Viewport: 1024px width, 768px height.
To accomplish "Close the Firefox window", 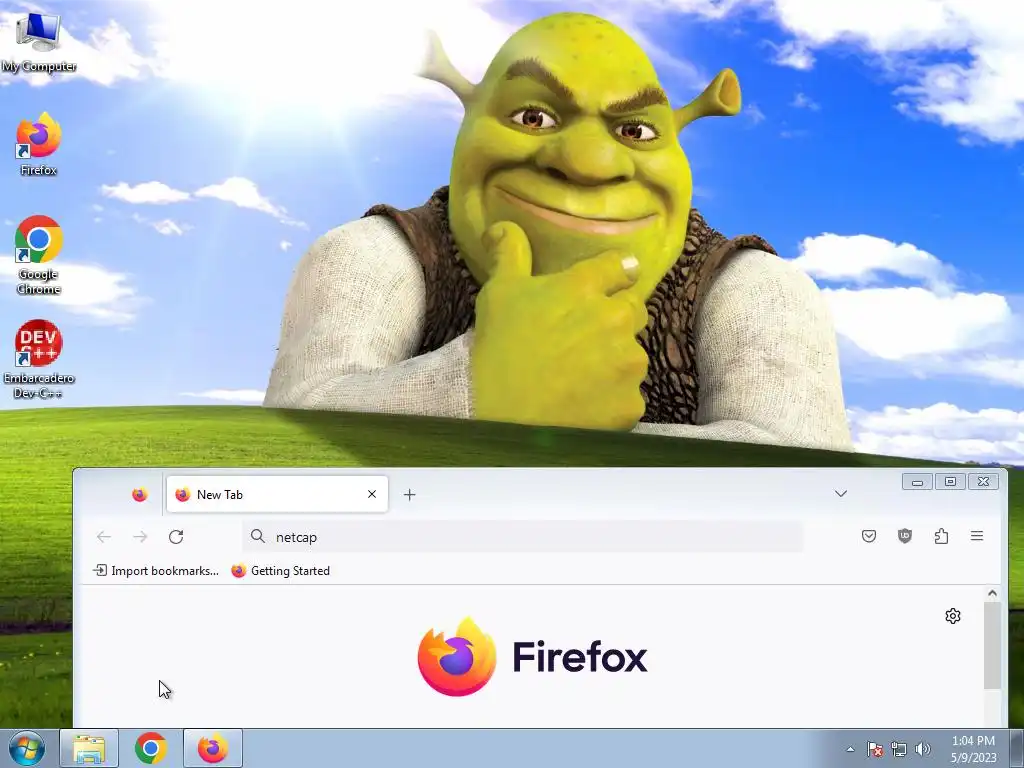I will click(983, 482).
